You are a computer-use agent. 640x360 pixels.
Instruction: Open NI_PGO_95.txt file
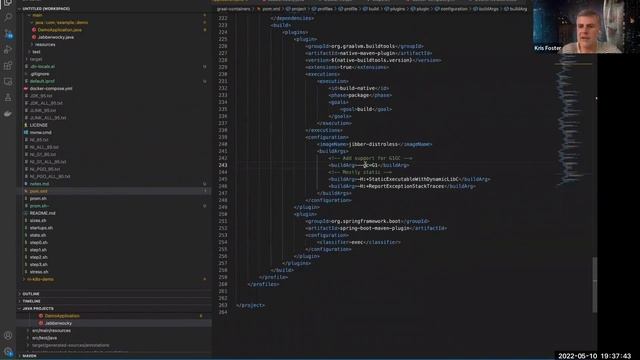click(44, 169)
